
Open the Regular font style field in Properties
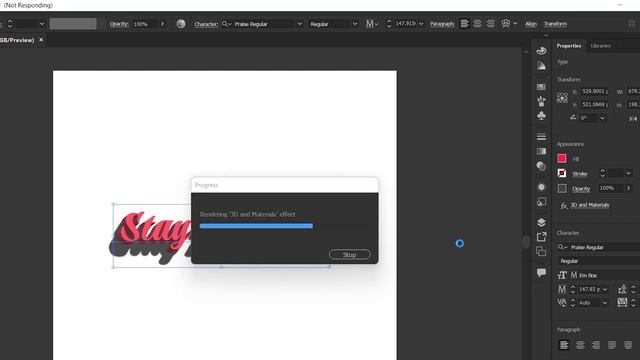tap(598, 261)
